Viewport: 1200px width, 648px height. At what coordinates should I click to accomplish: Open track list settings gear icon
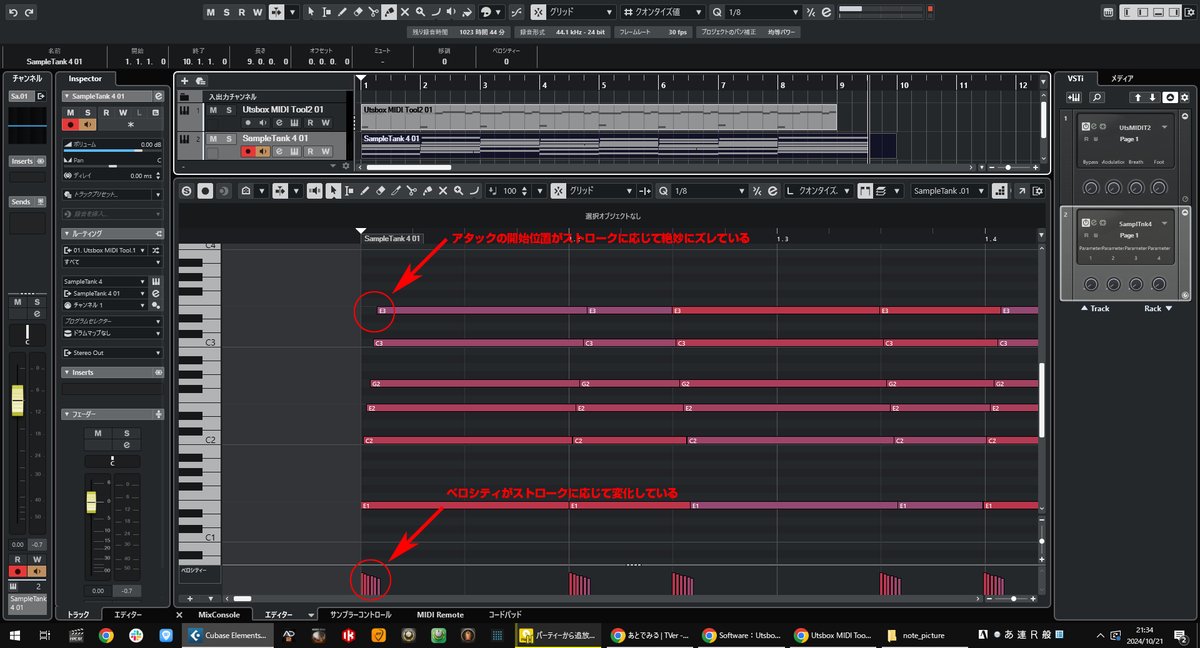click(x=346, y=166)
